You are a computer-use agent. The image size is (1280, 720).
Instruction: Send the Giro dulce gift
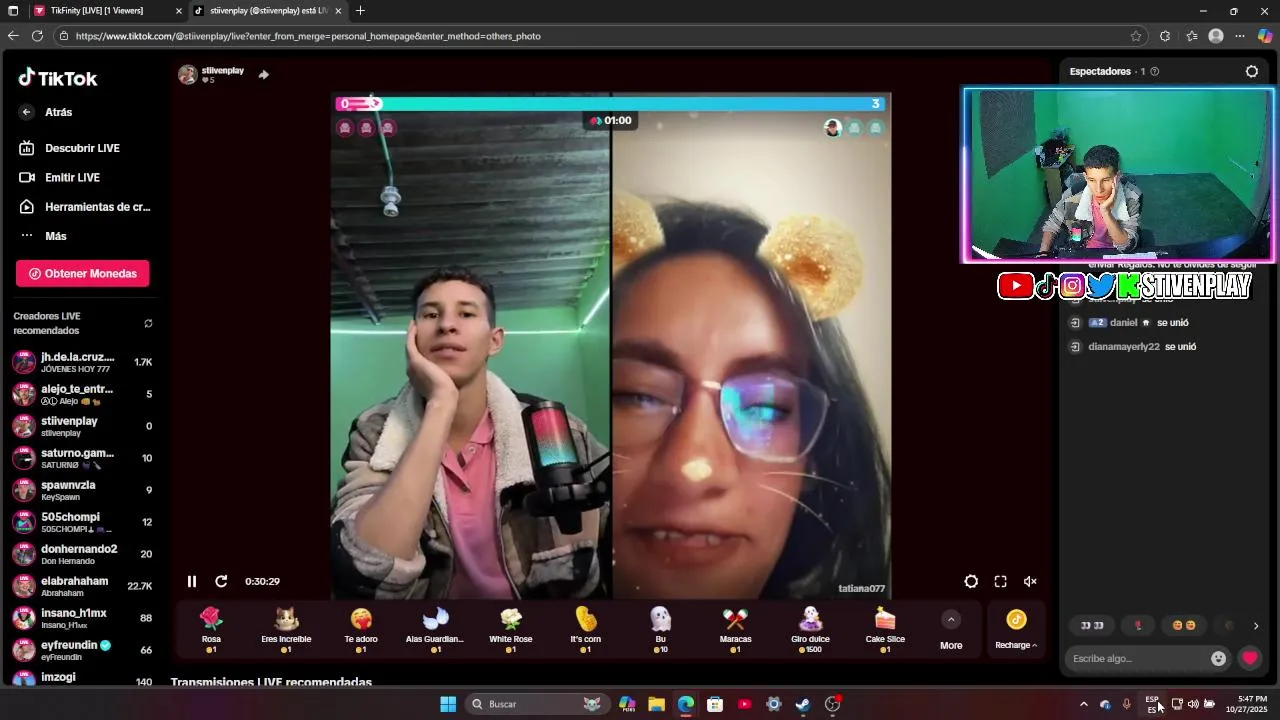click(x=810, y=630)
